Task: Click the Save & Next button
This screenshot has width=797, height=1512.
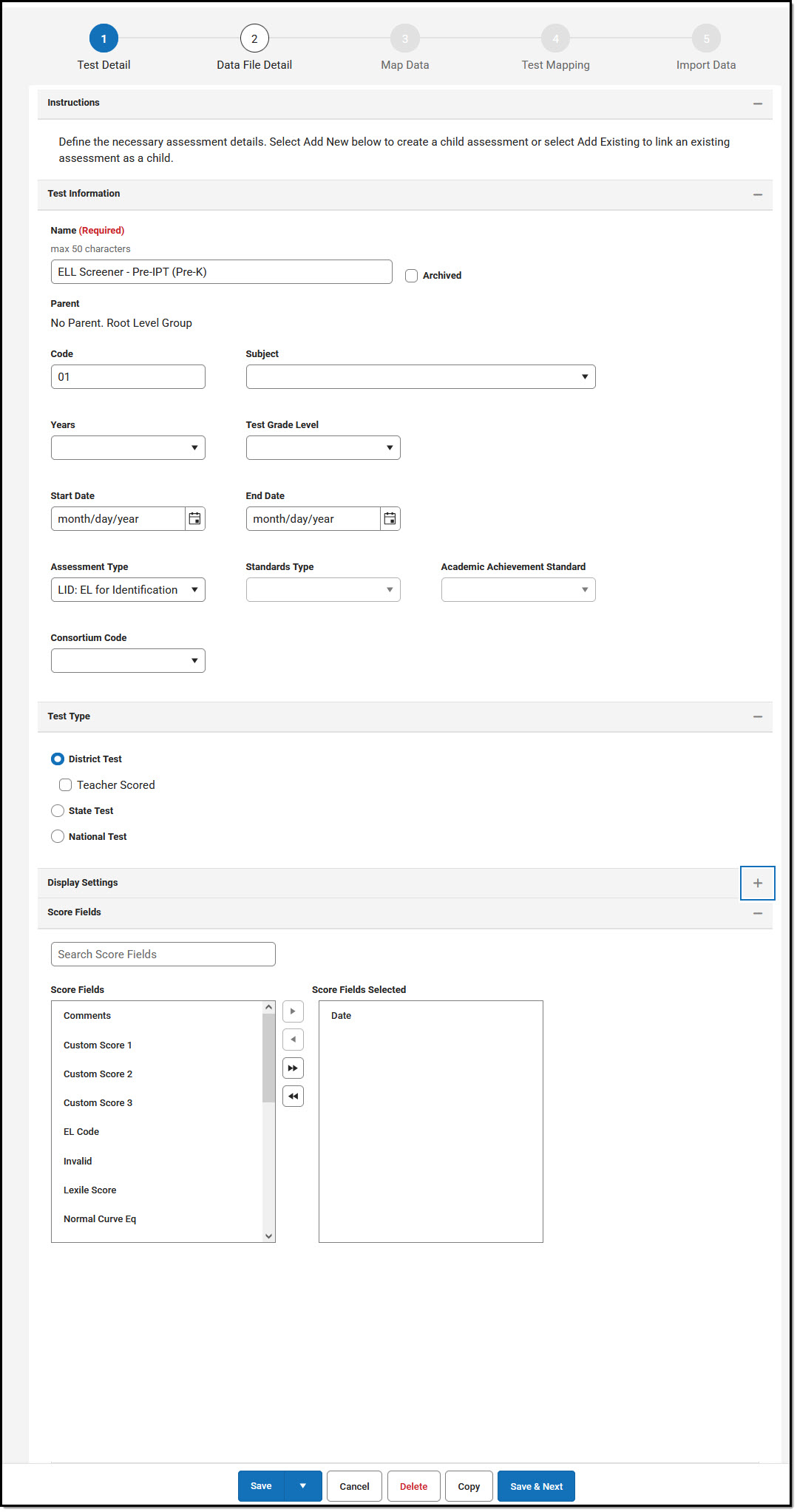Action: point(536,1486)
